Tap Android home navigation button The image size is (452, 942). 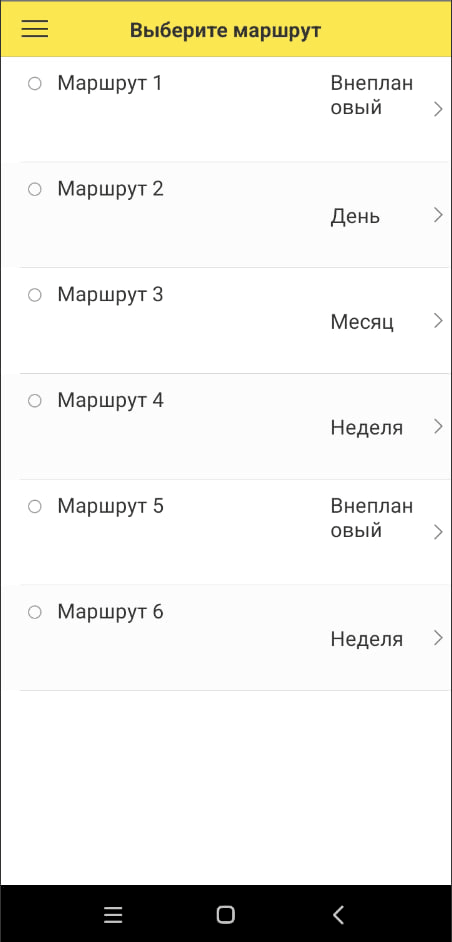click(x=225, y=914)
